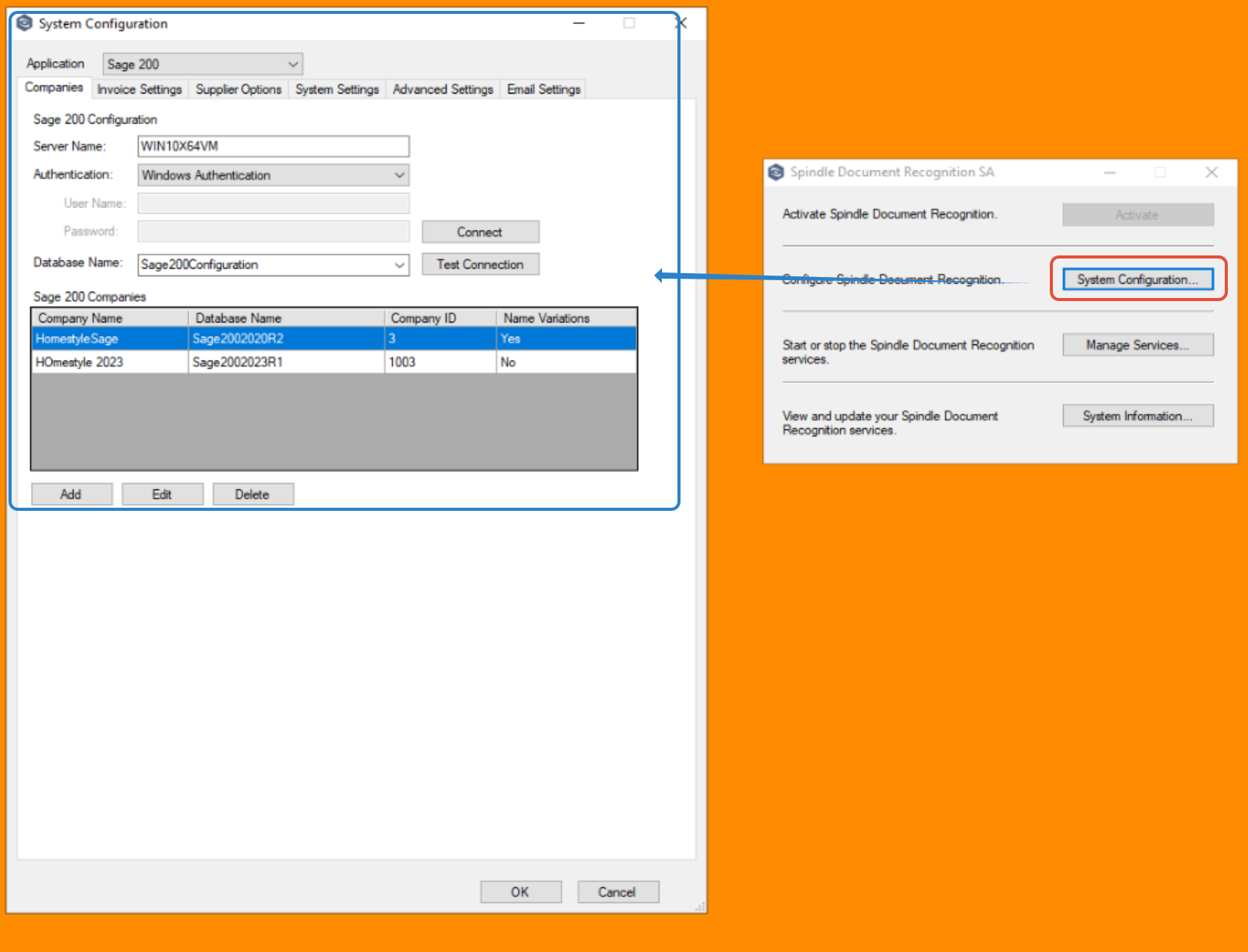Expand the Database Name dropdown

click(x=273, y=265)
